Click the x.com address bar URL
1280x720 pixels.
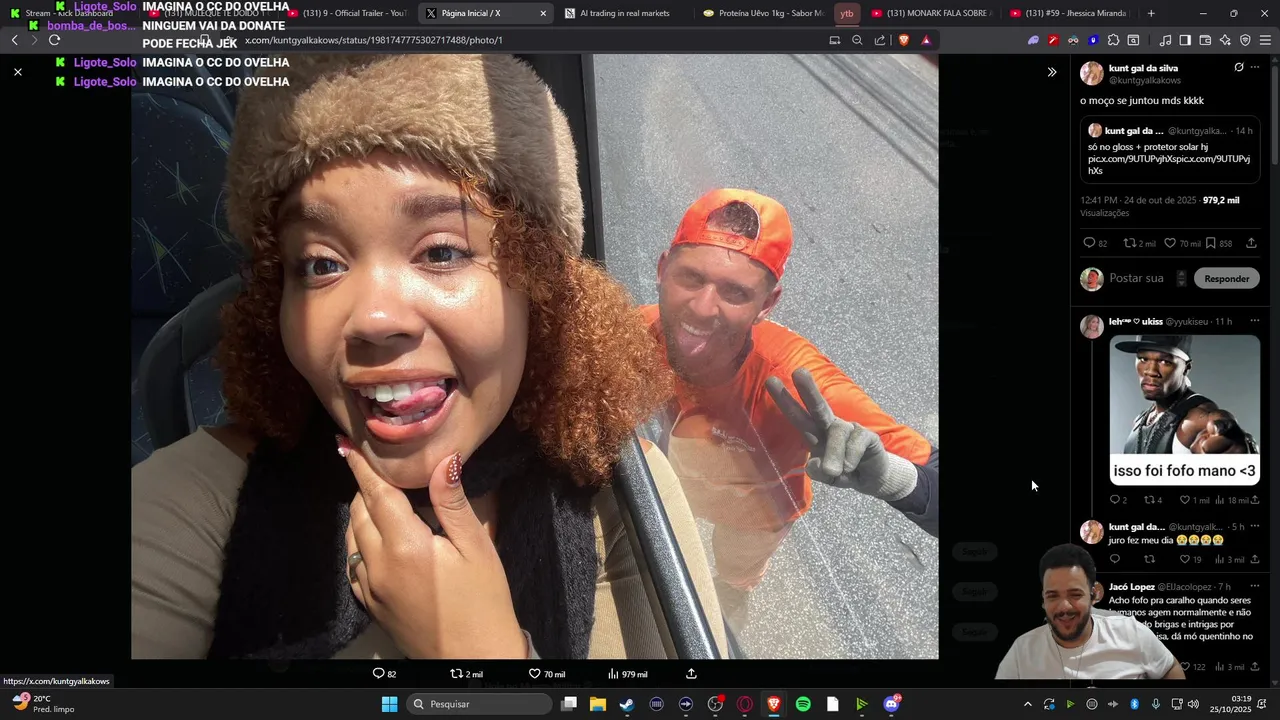coord(373,40)
